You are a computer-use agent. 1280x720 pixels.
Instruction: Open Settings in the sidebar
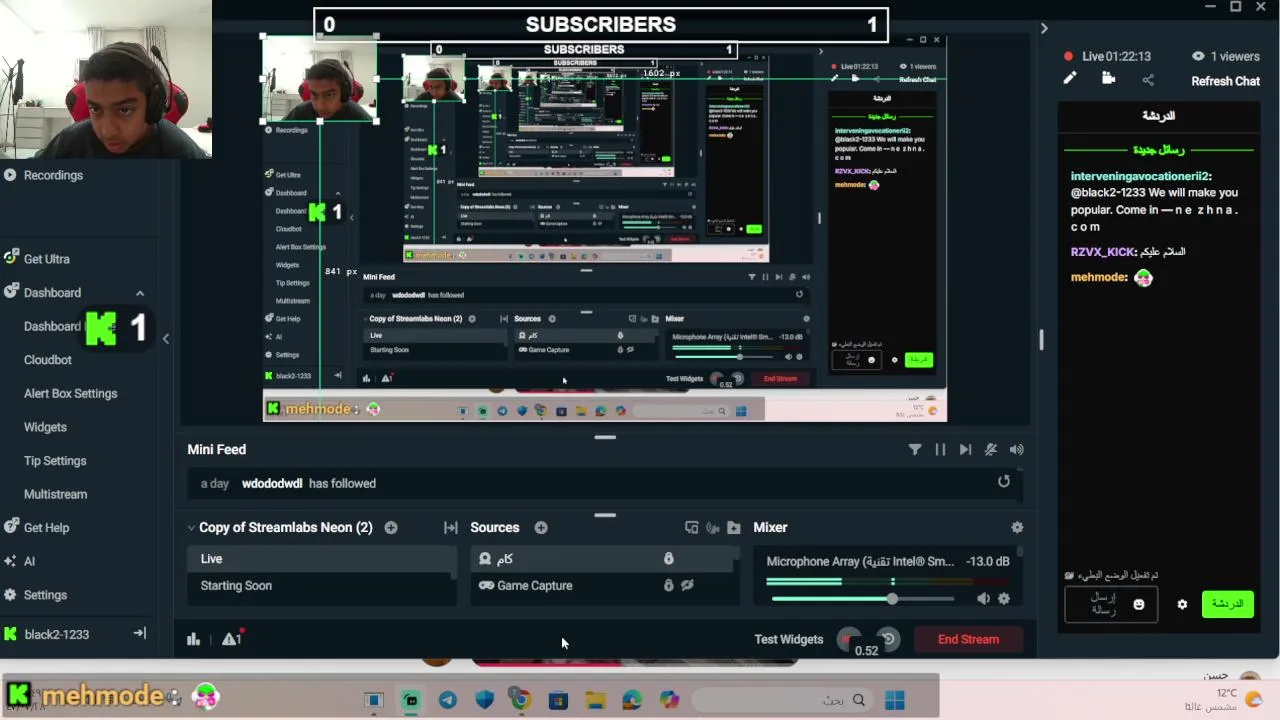45,595
